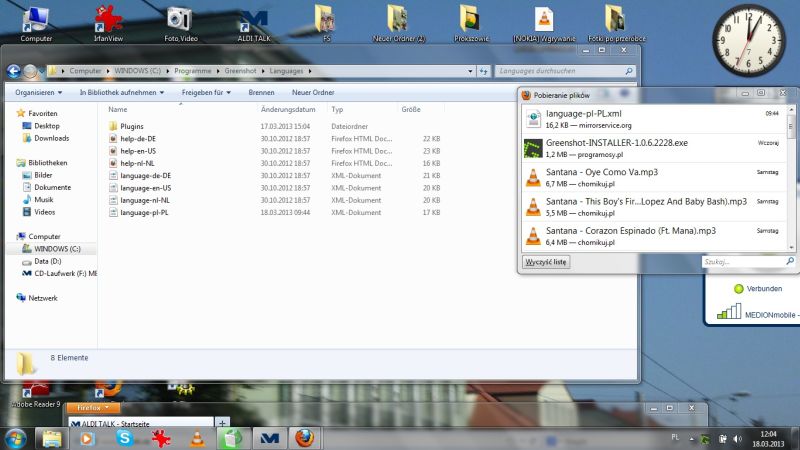Viewport: 800px width, 450px height.
Task: Click Neuer Ordner in Explorer toolbar
Action: [313, 92]
